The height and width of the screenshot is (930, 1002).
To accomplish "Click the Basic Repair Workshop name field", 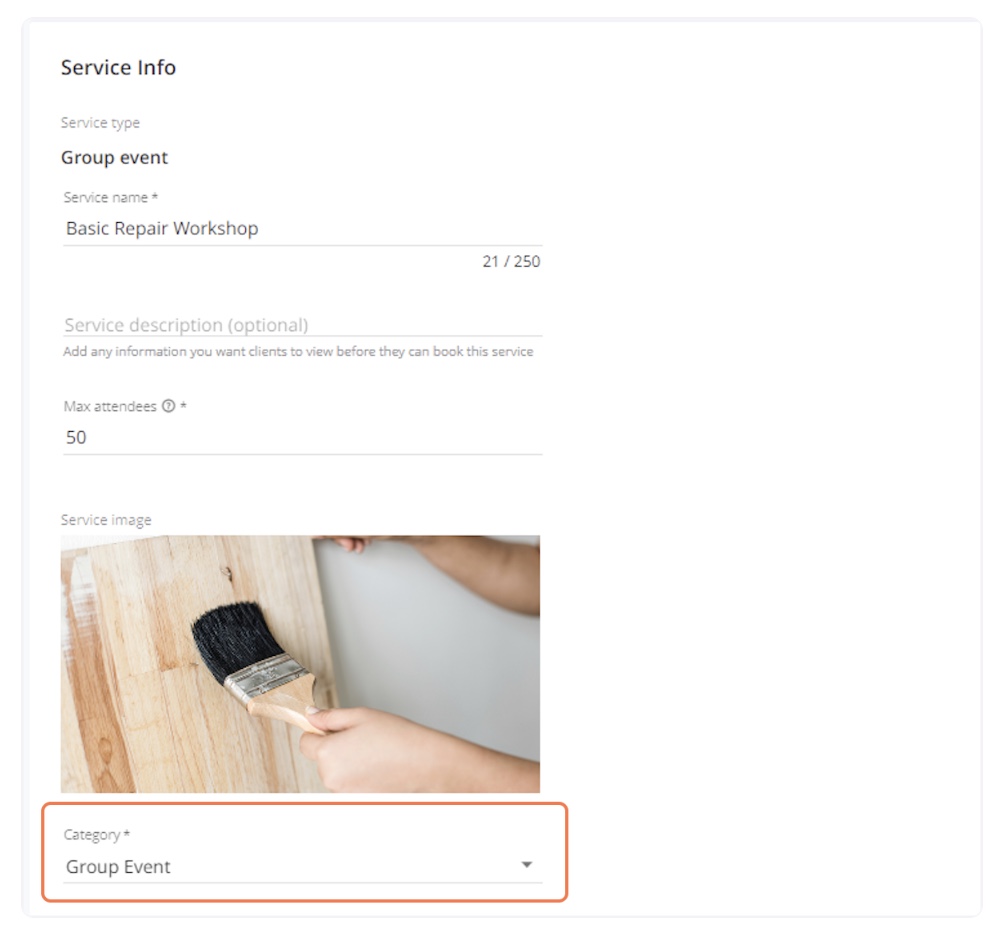I will click(300, 229).
